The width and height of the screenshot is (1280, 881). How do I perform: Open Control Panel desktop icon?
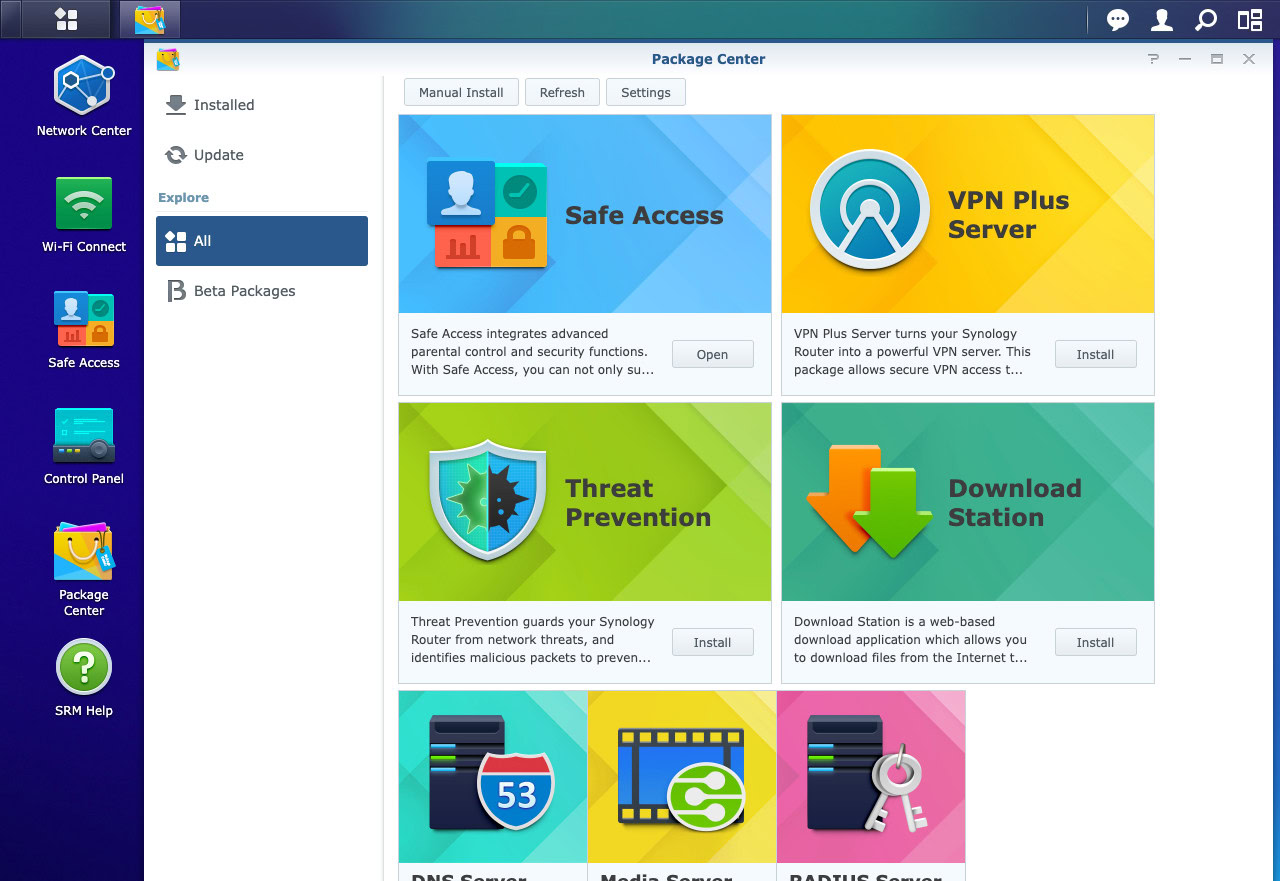pos(84,446)
